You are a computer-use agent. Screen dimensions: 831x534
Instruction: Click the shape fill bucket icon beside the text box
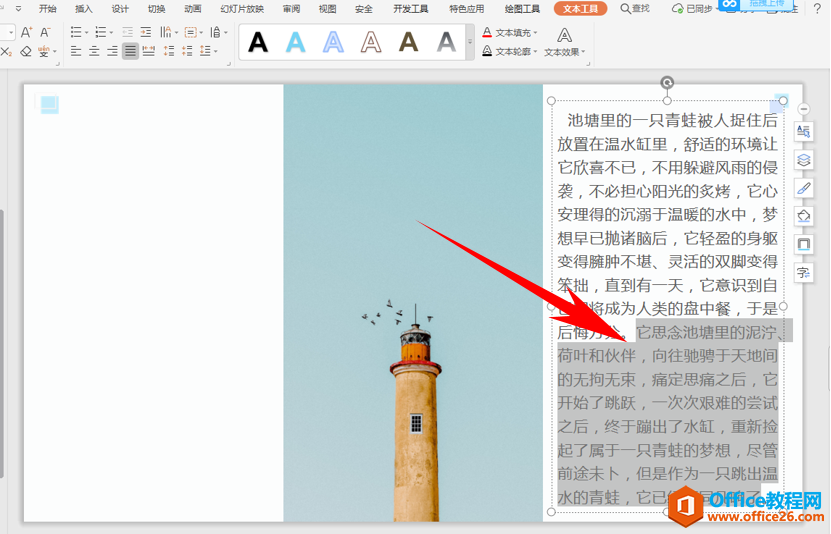tap(803, 216)
